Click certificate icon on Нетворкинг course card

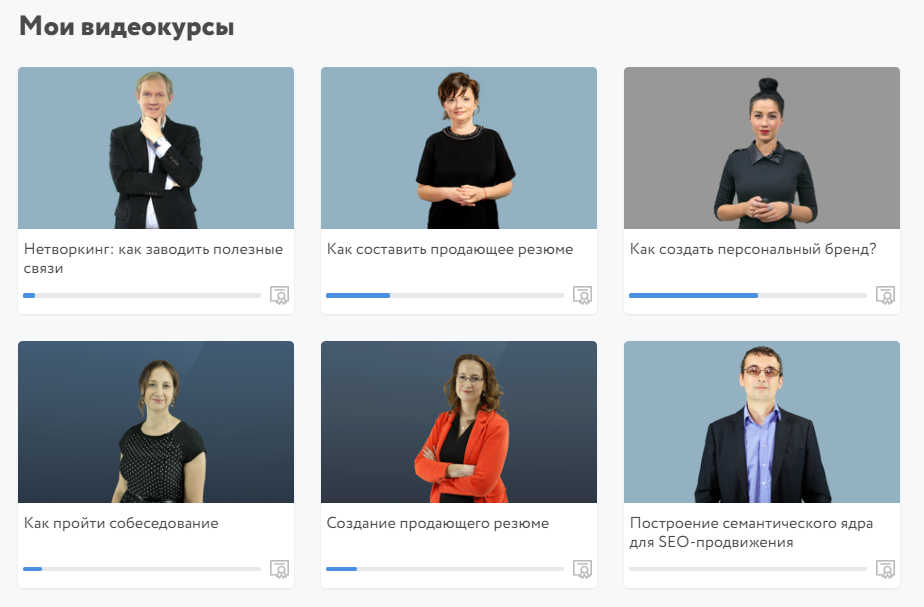(279, 295)
